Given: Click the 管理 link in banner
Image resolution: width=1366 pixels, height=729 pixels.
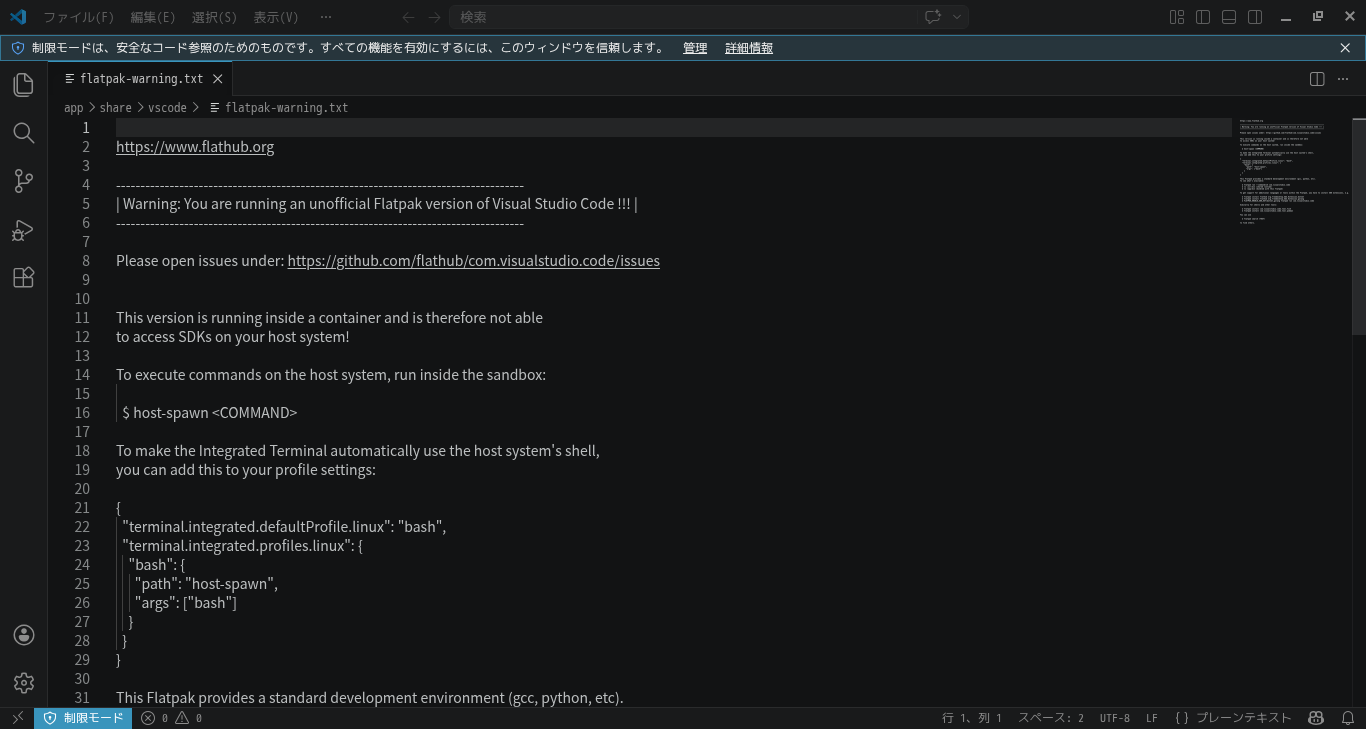Looking at the screenshot, I should (x=695, y=48).
